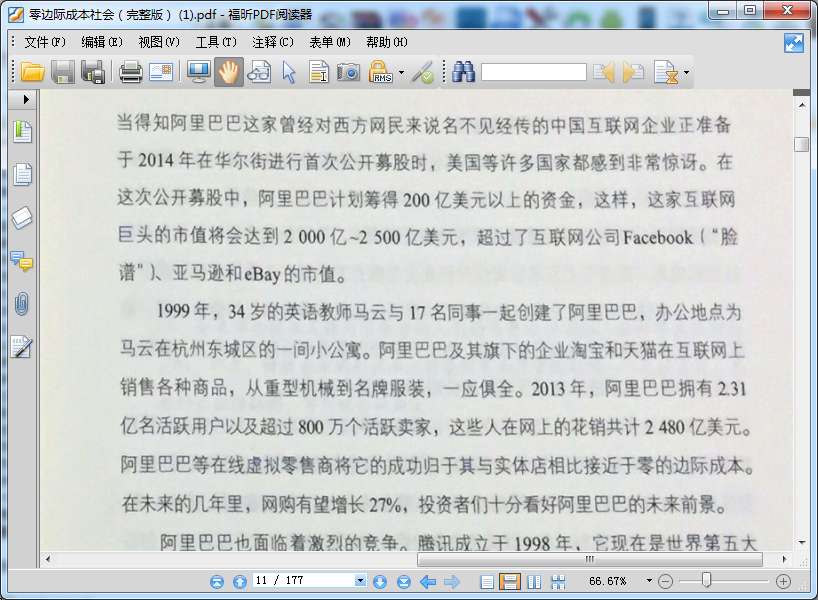Switch to continuous facing layout
818x600 pixels.
pyautogui.click(x=558, y=582)
